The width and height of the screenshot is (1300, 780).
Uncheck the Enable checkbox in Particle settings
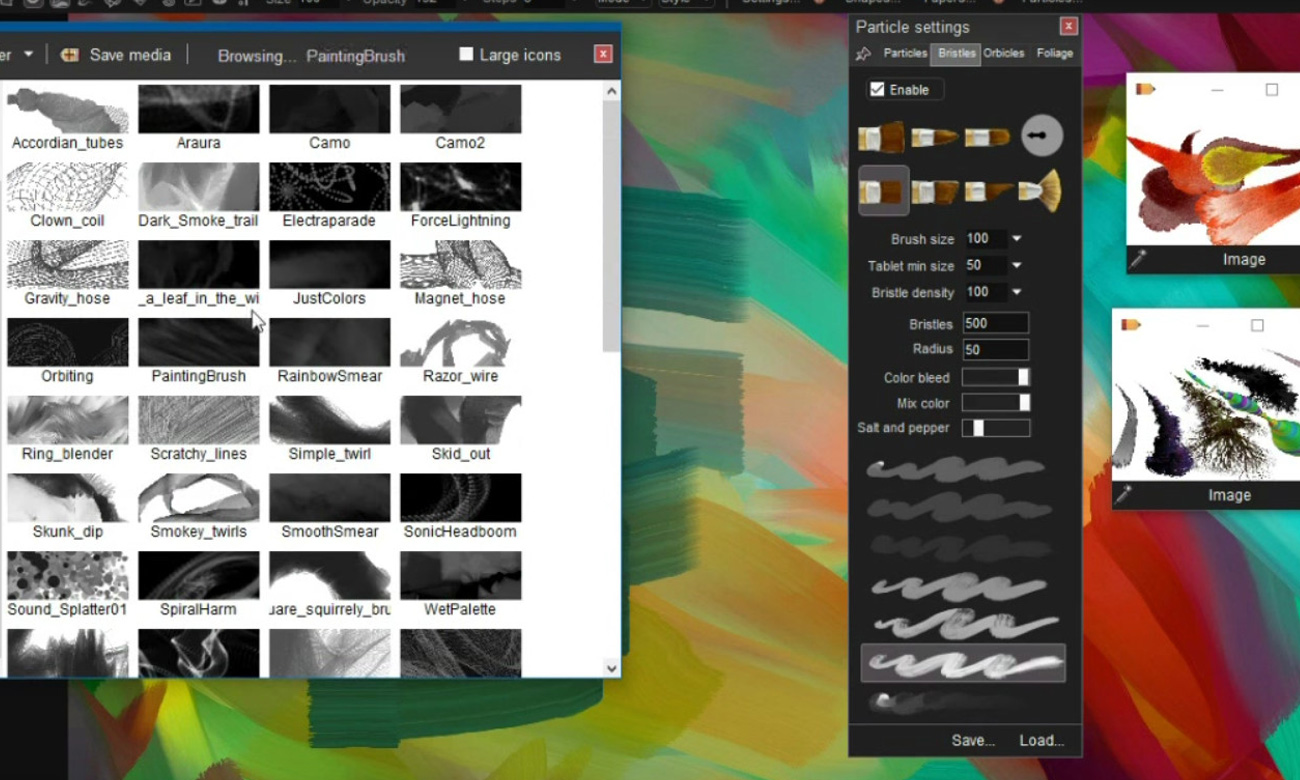[x=877, y=90]
